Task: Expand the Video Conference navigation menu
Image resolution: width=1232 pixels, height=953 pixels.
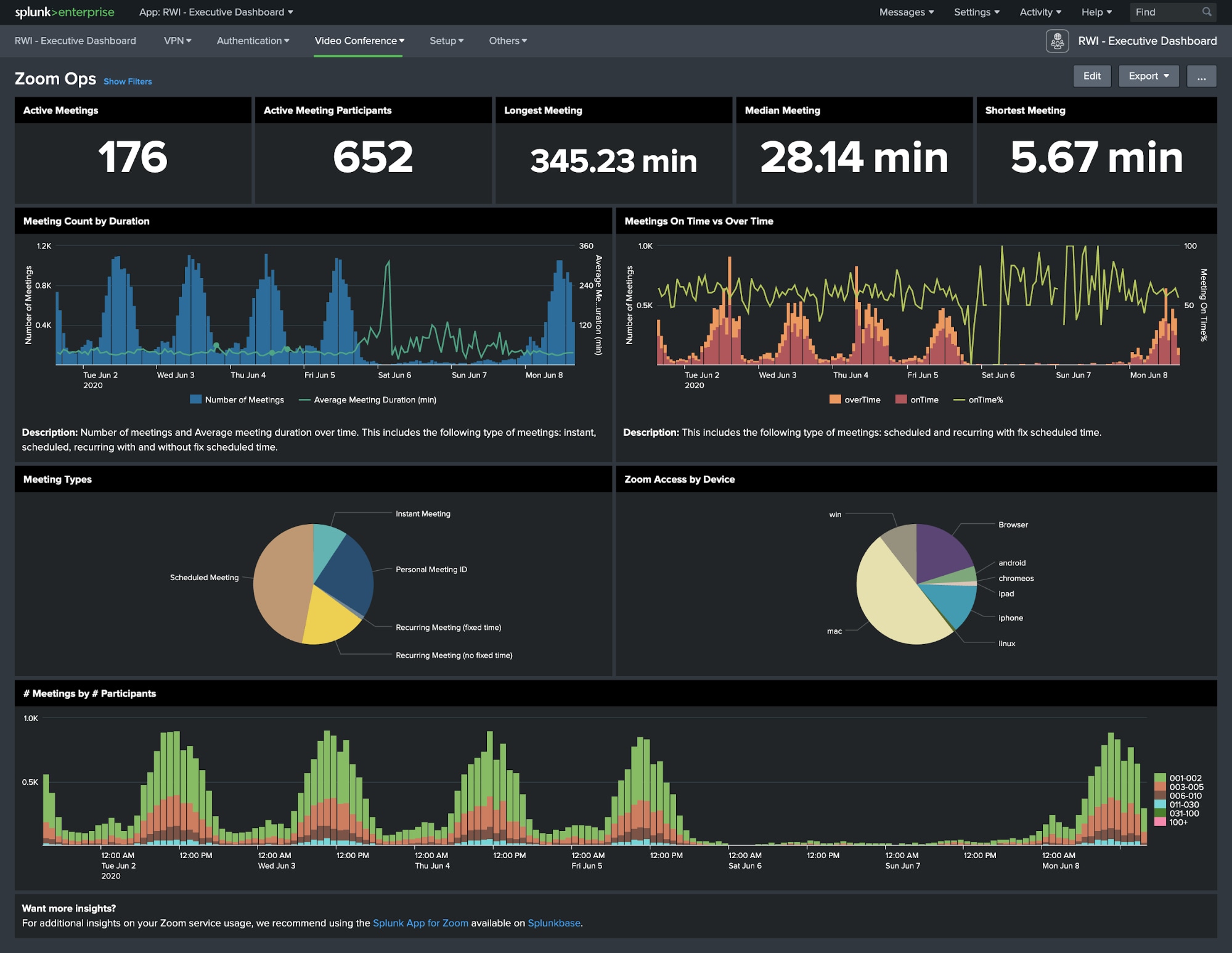Action: click(359, 41)
